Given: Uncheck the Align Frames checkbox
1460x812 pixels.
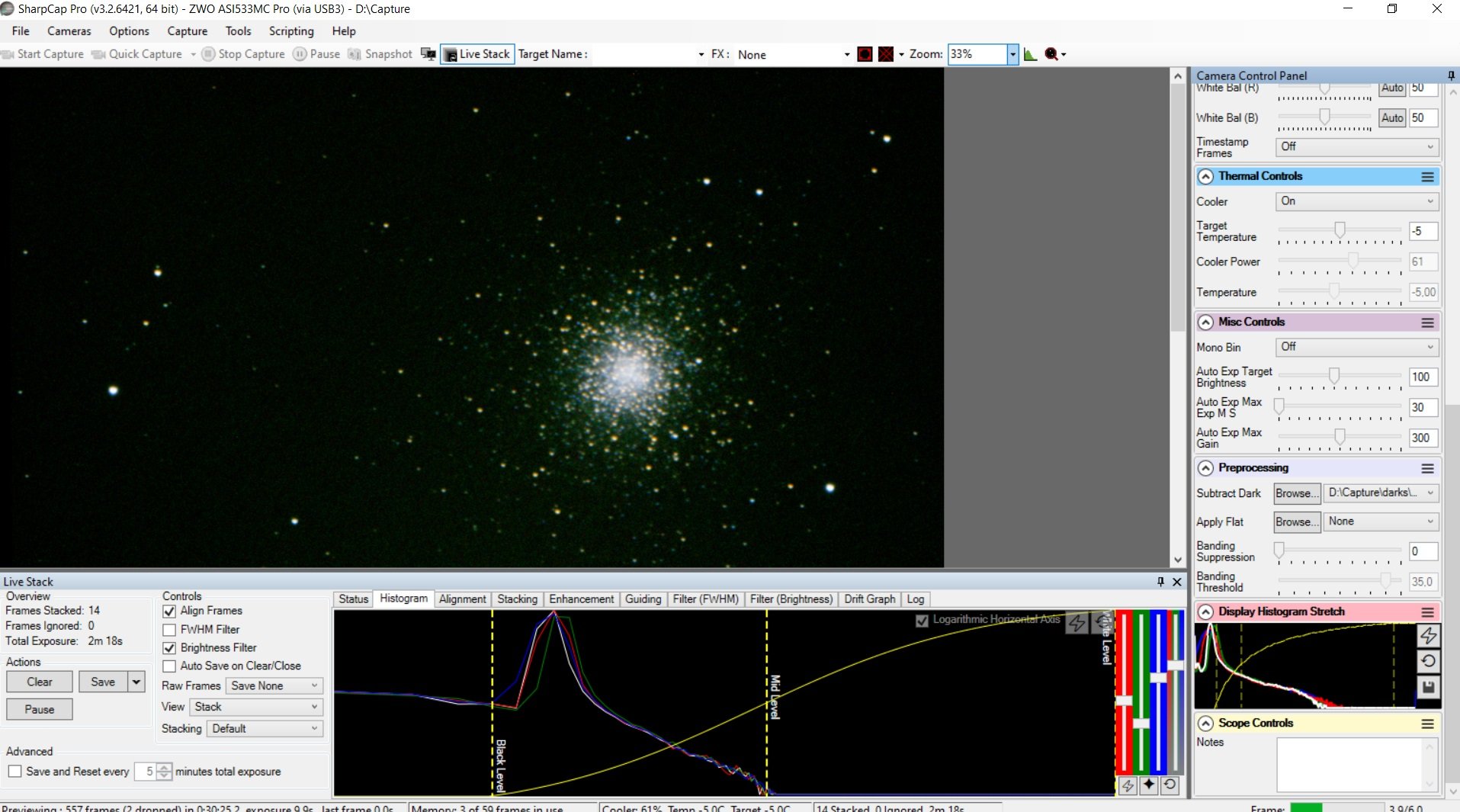Looking at the screenshot, I should pyautogui.click(x=169, y=611).
